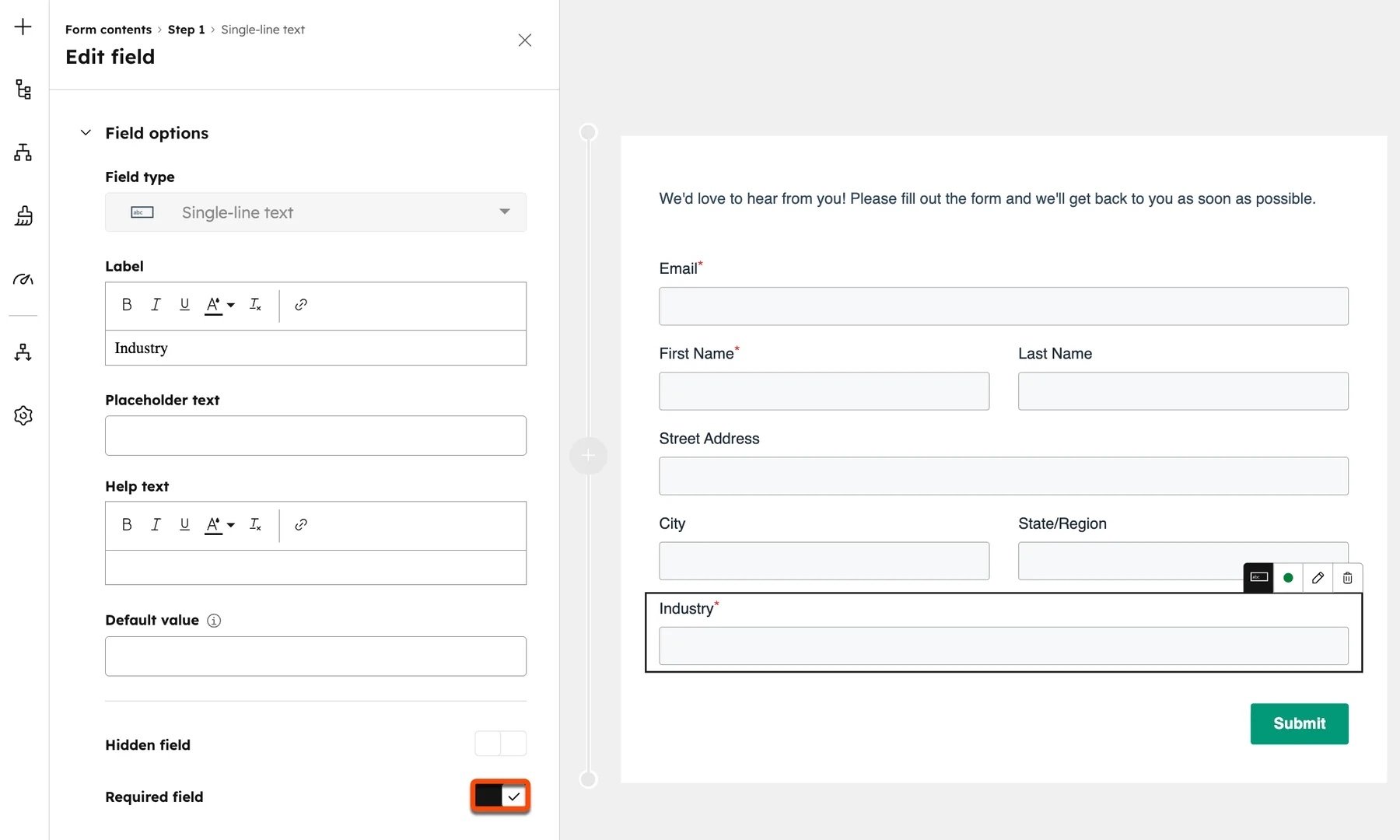Click the green status dot on field toolbar
The image size is (1400, 840).
tap(1289, 578)
